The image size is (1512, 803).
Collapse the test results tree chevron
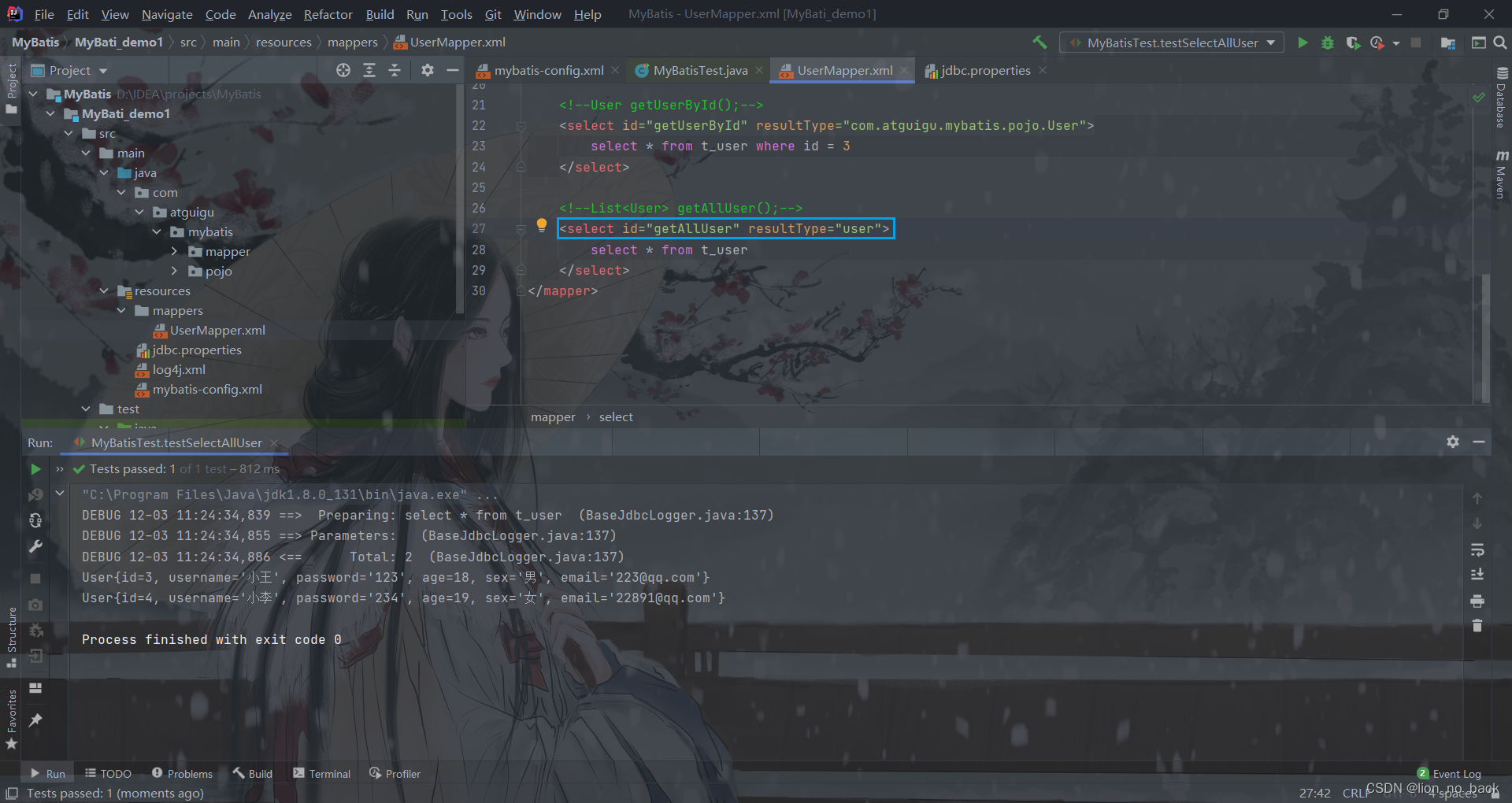60,494
